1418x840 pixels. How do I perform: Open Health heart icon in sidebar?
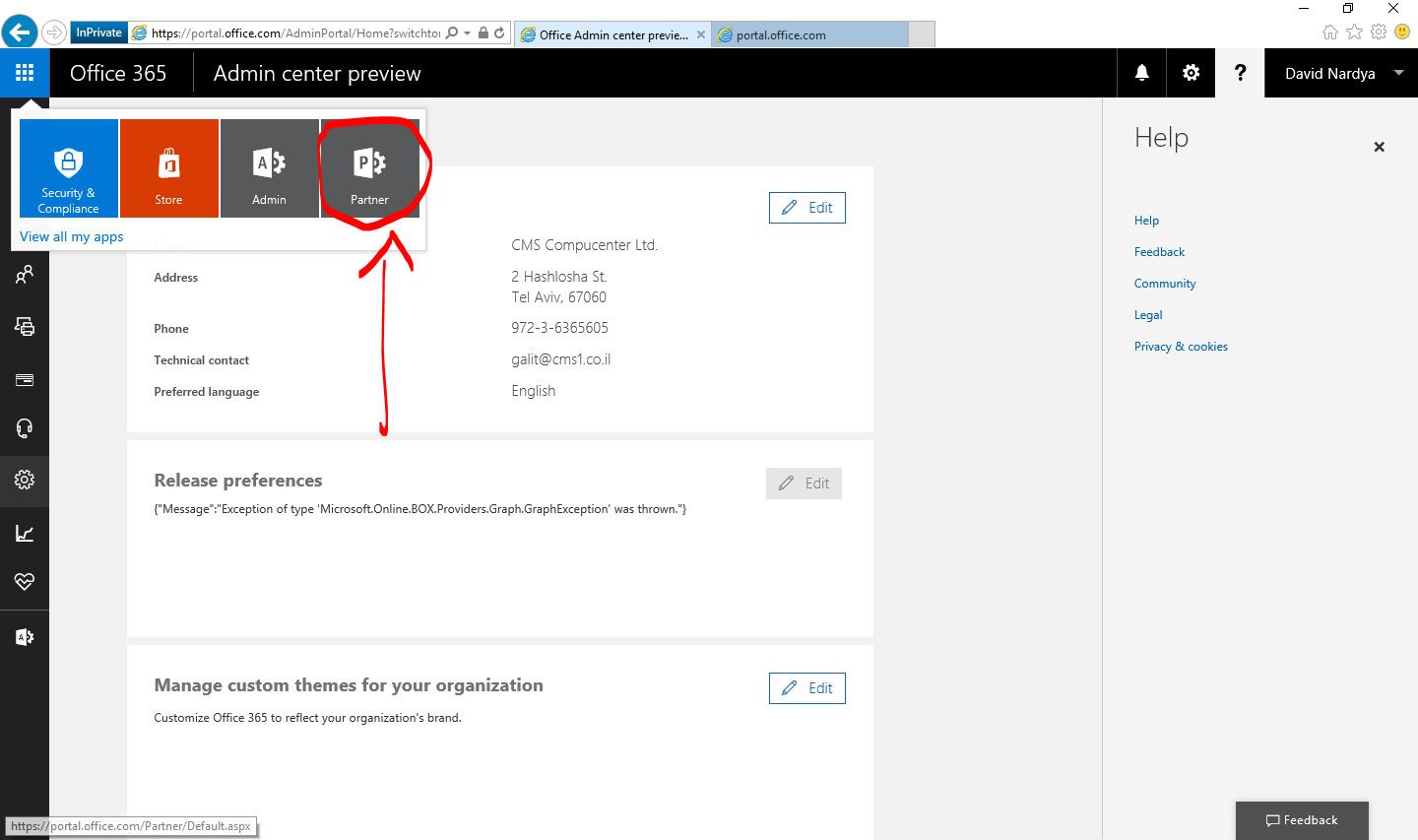[25, 582]
